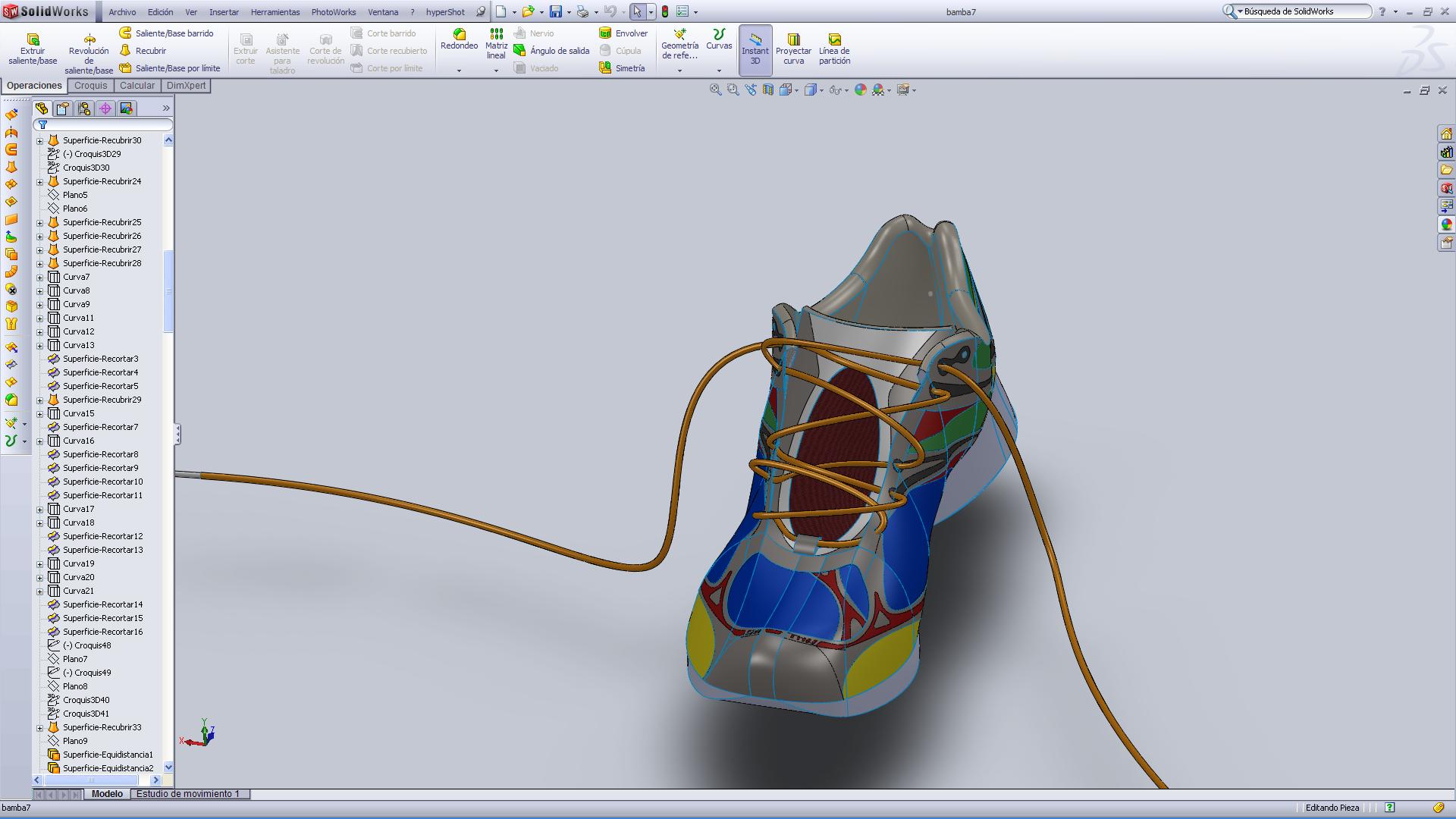Select Superficie-Recortar12 in feature tree
Image resolution: width=1456 pixels, height=819 pixels.
tap(102, 536)
